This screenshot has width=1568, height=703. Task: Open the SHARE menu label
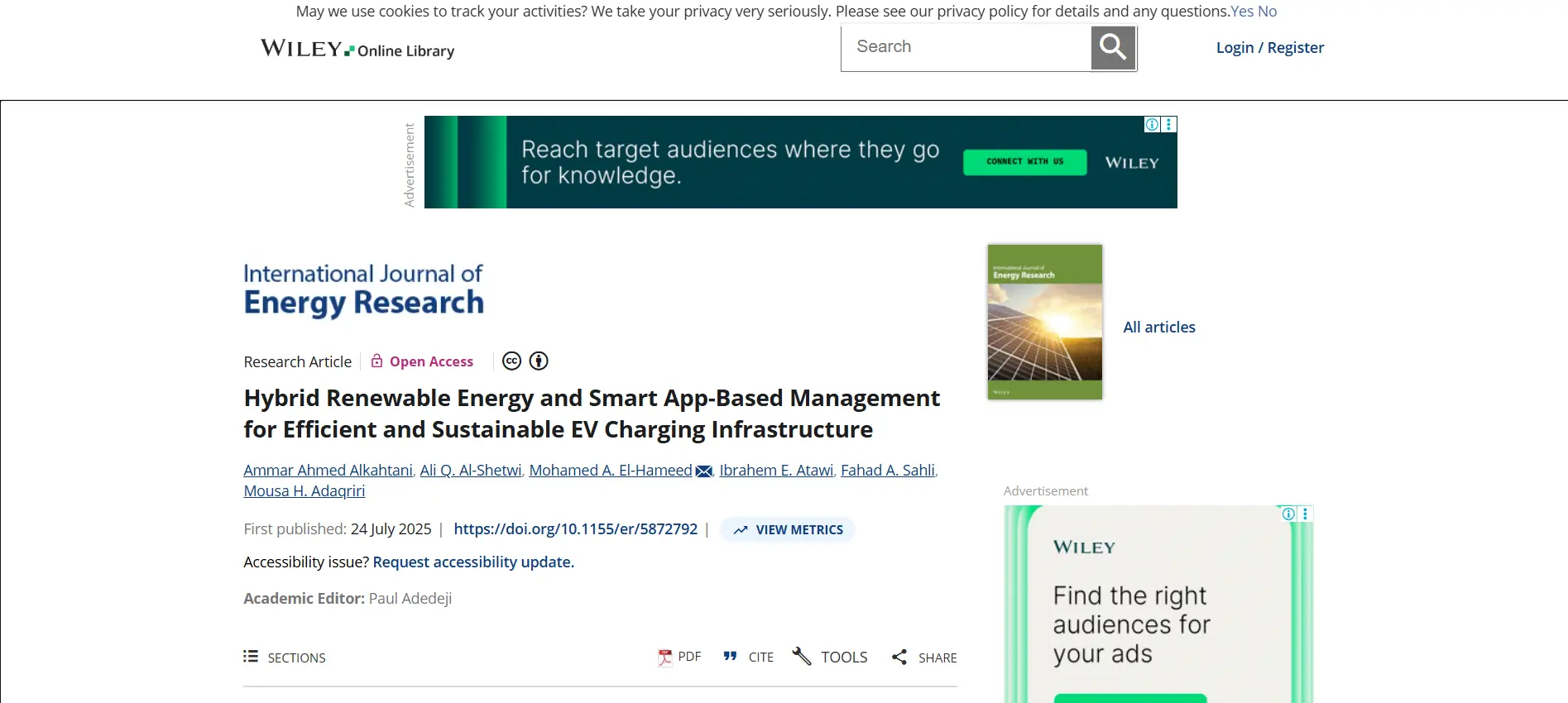pyautogui.click(x=937, y=658)
